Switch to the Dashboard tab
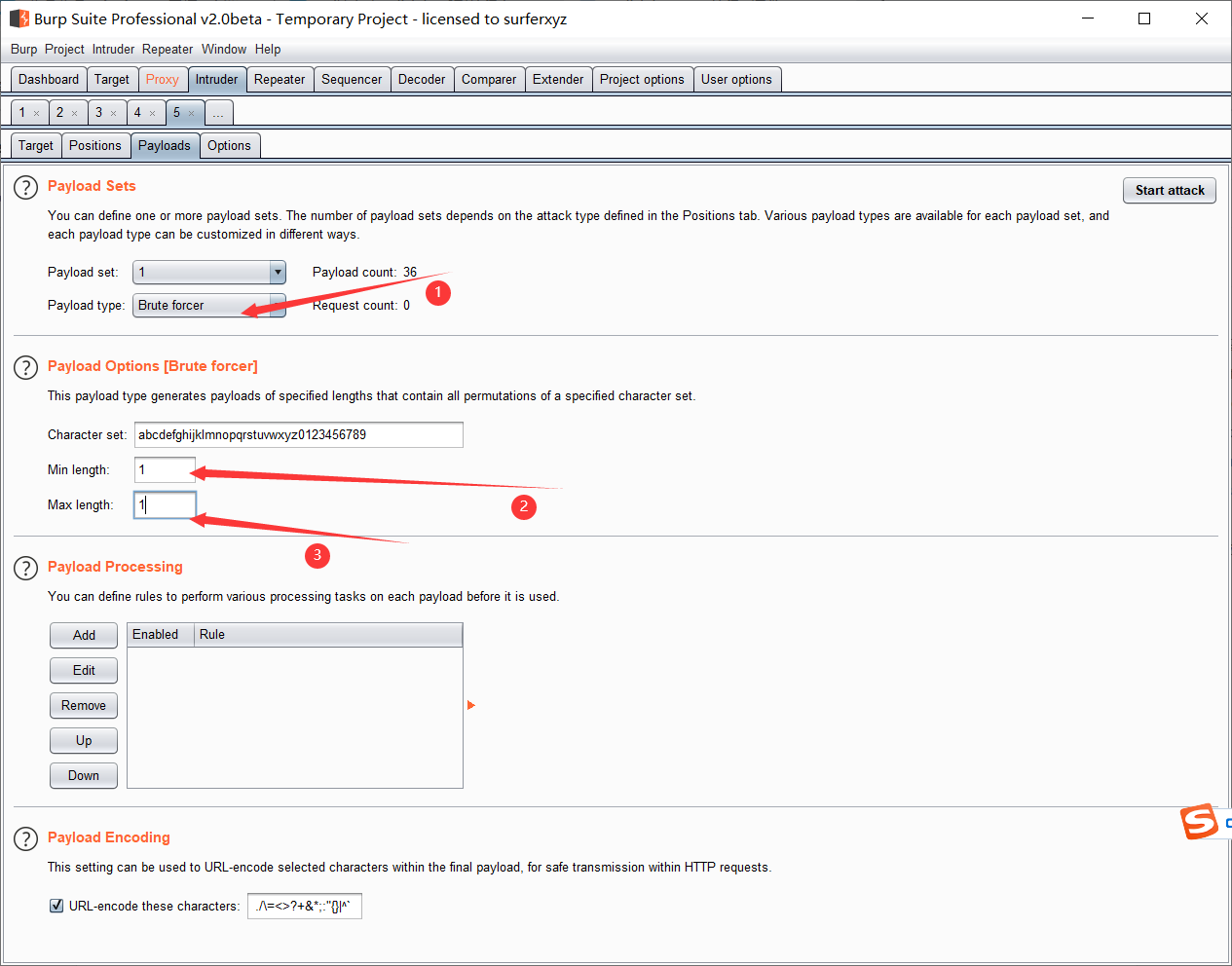Image resolution: width=1232 pixels, height=966 pixels. [x=49, y=80]
